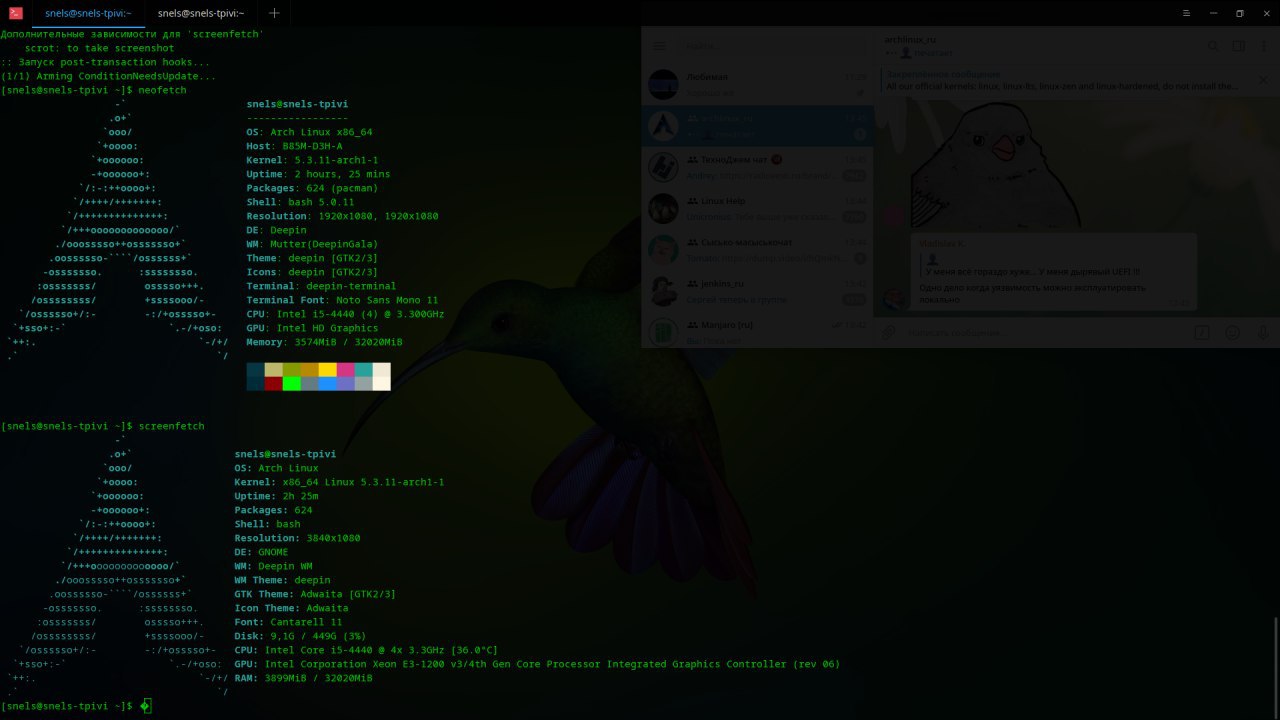1280x720 pixels.
Task: Click the pink neofetch color block
Action: click(346, 369)
